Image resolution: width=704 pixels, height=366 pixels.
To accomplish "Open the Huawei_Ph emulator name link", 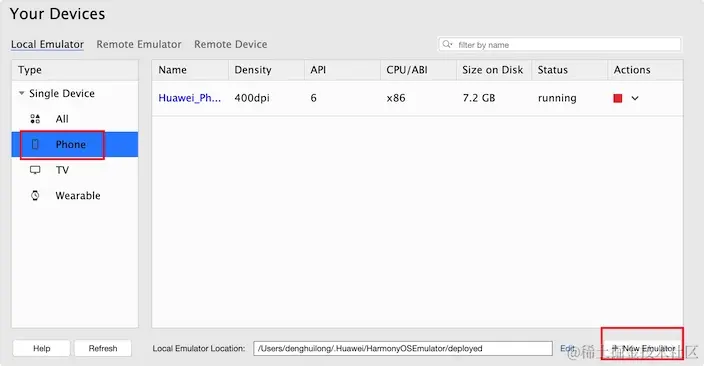I will coord(189,98).
